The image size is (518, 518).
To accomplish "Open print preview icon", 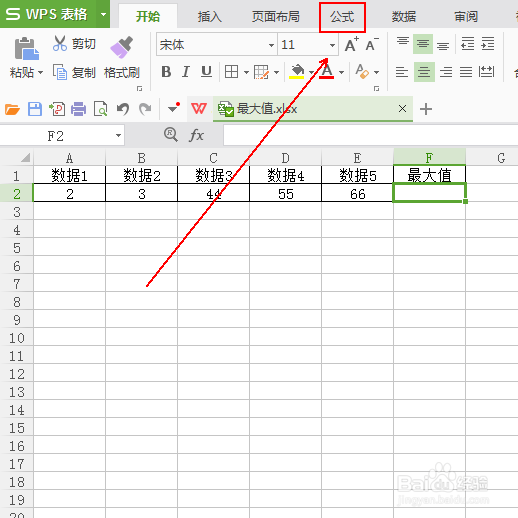I will pyautogui.click(x=100, y=109).
